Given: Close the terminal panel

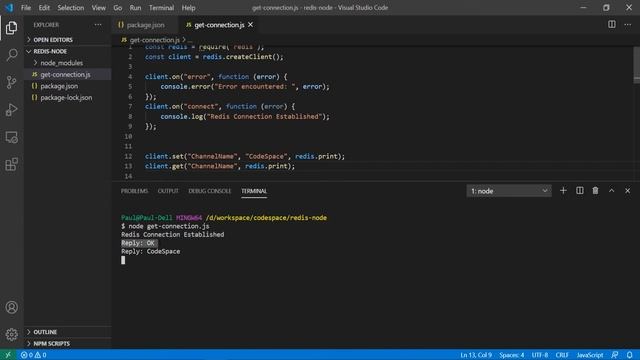Looking at the screenshot, I should tap(627, 191).
